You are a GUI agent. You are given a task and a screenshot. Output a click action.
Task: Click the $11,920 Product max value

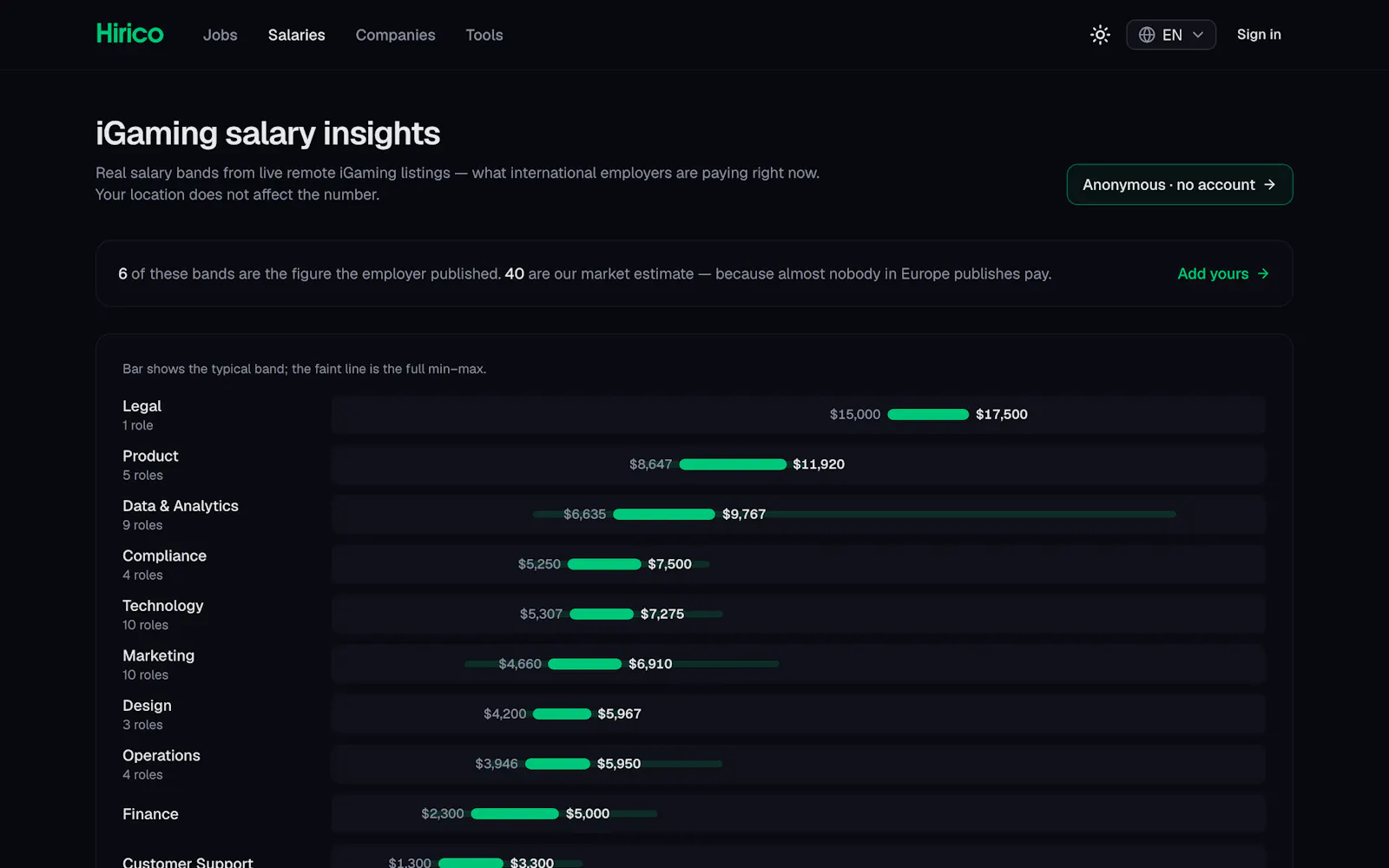point(819,464)
